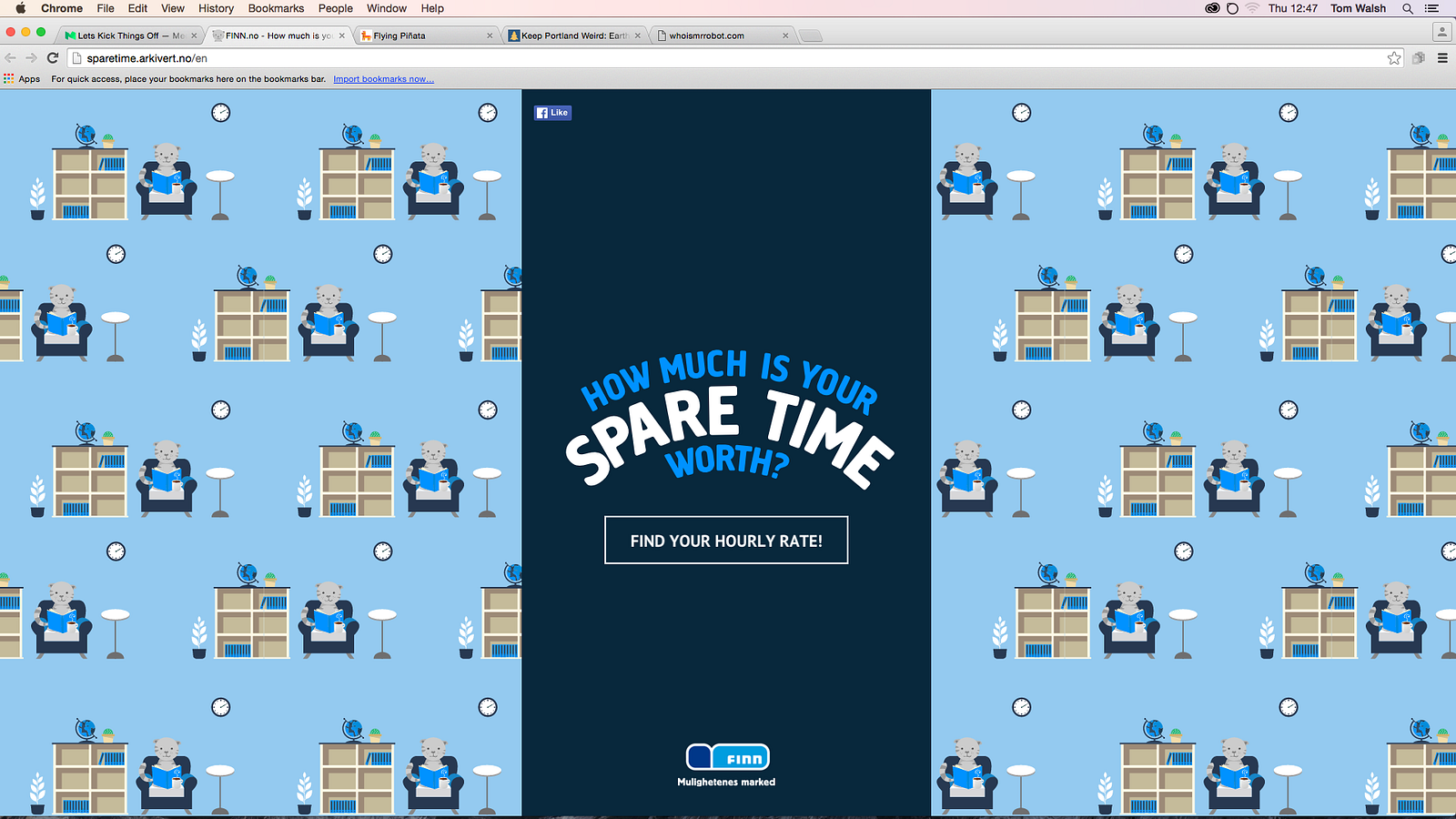Open the Bookmarks menu
Viewport: 1456px width, 819px height.
click(276, 8)
